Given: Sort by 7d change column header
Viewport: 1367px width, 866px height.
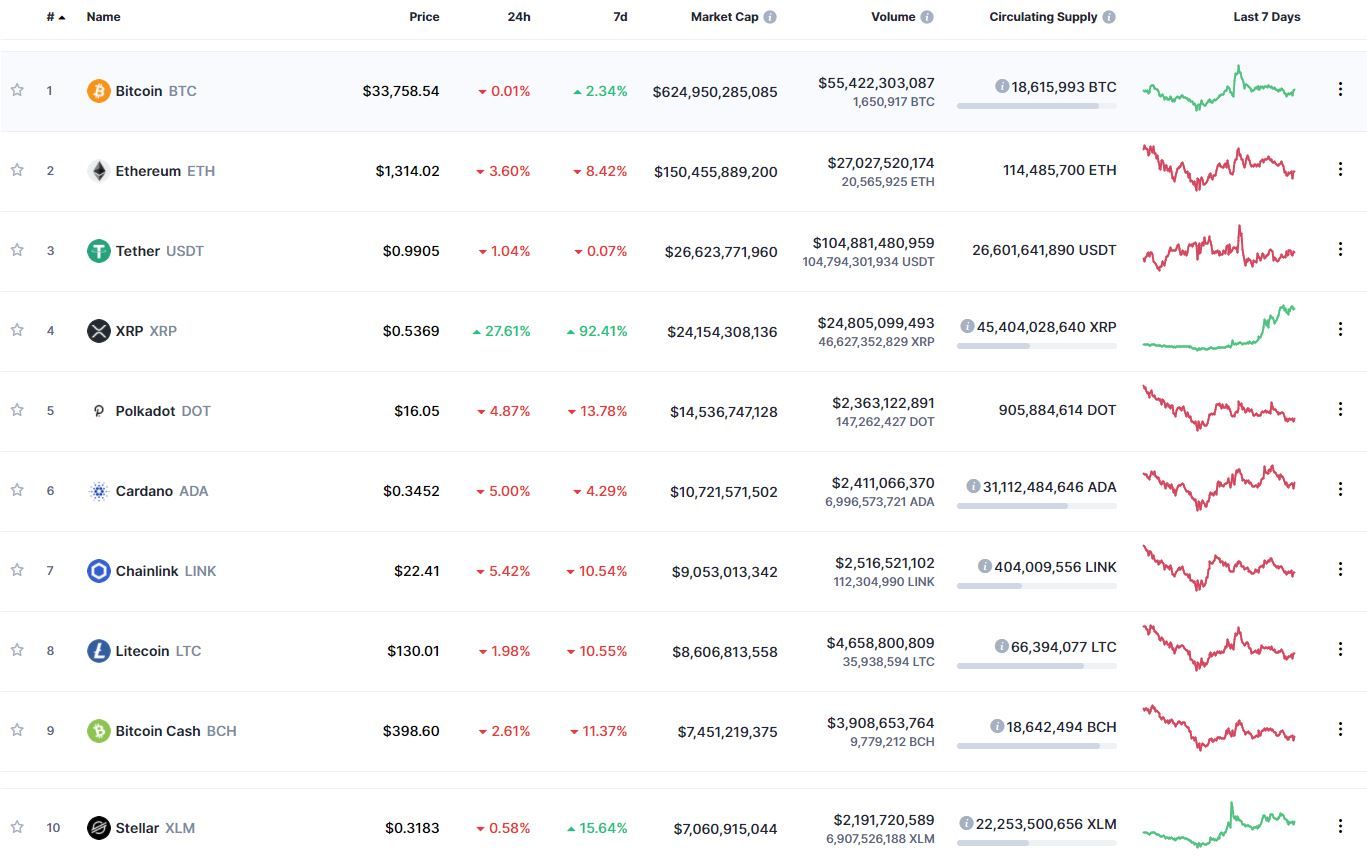Looking at the screenshot, I should pos(620,17).
